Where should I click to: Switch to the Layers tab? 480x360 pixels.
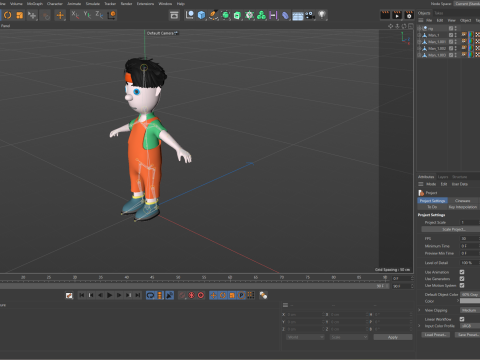(x=443, y=177)
